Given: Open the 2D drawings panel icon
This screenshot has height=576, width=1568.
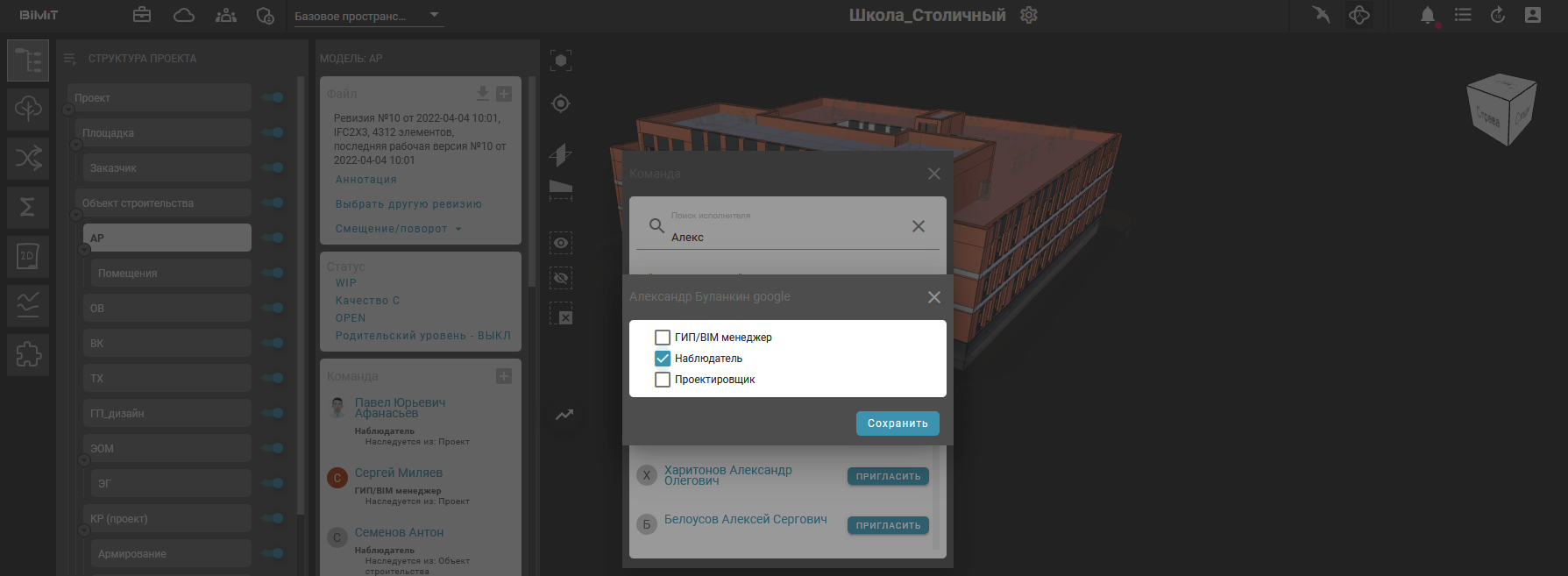Looking at the screenshot, I should coord(28,256).
